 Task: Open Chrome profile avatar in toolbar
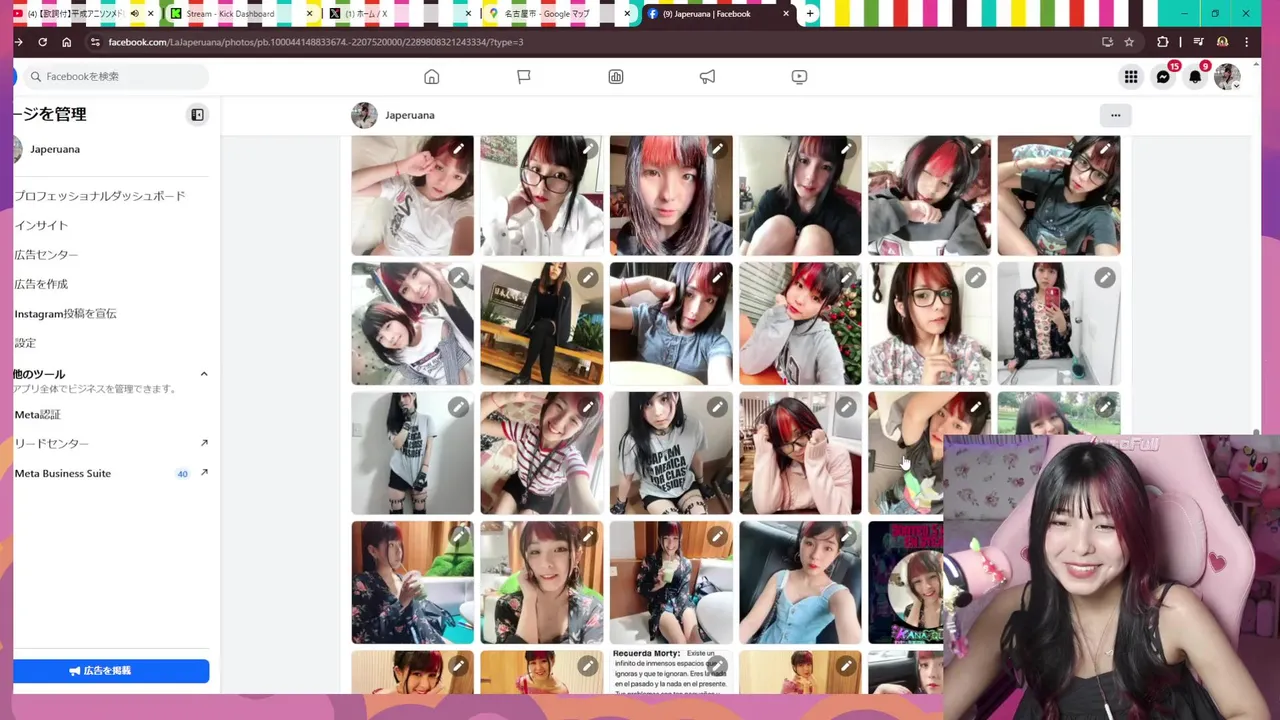tap(1222, 42)
